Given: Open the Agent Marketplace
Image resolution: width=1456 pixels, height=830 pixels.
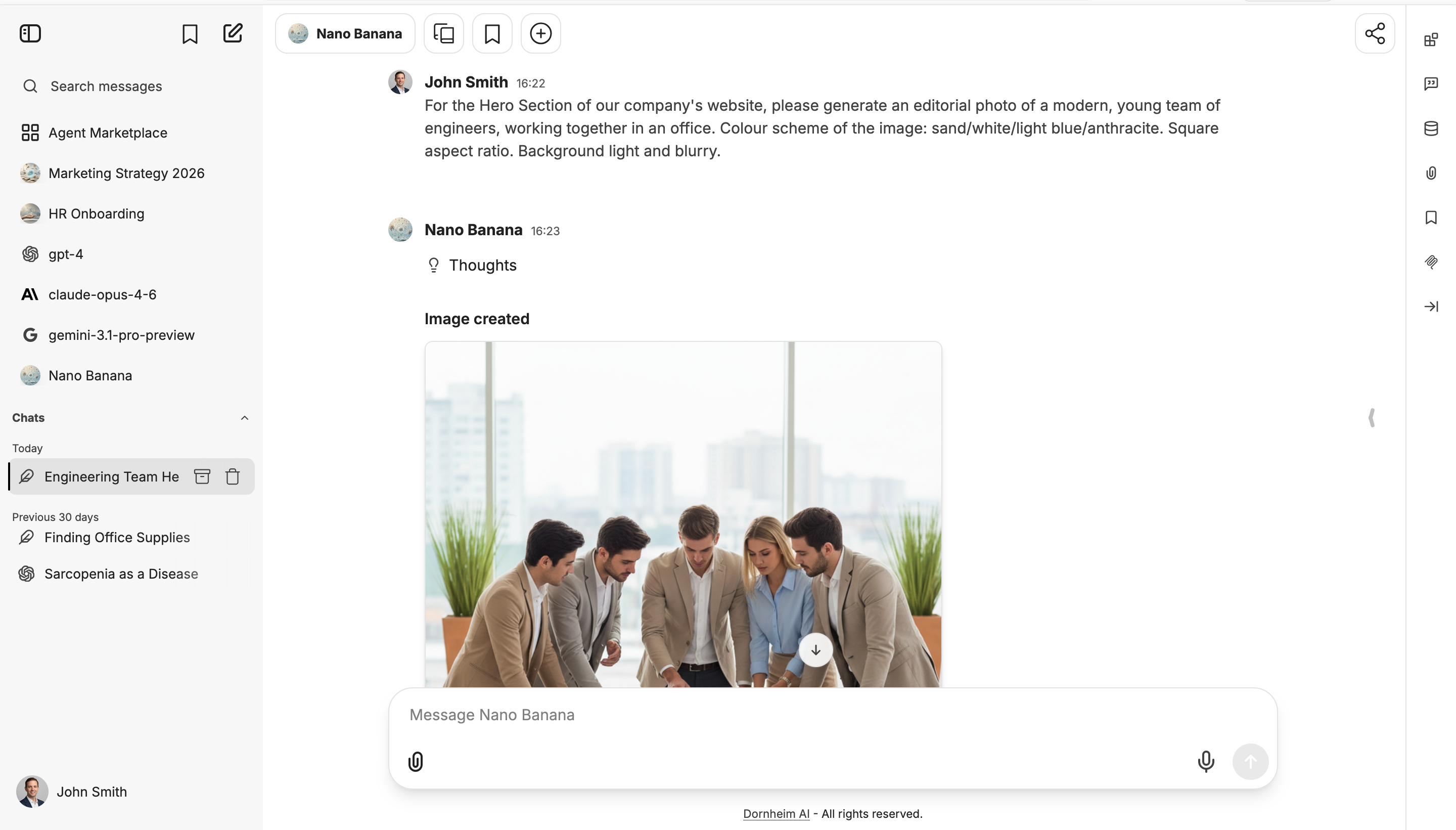Looking at the screenshot, I should point(107,132).
